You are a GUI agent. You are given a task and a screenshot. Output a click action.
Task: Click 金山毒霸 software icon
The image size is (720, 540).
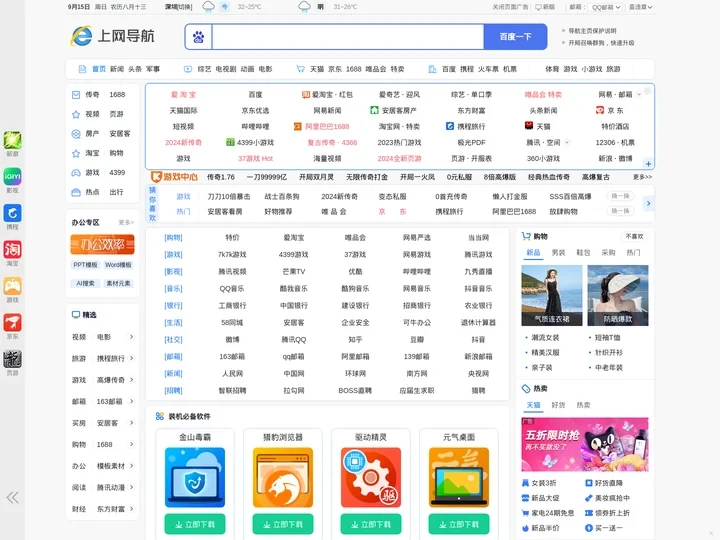(195, 478)
